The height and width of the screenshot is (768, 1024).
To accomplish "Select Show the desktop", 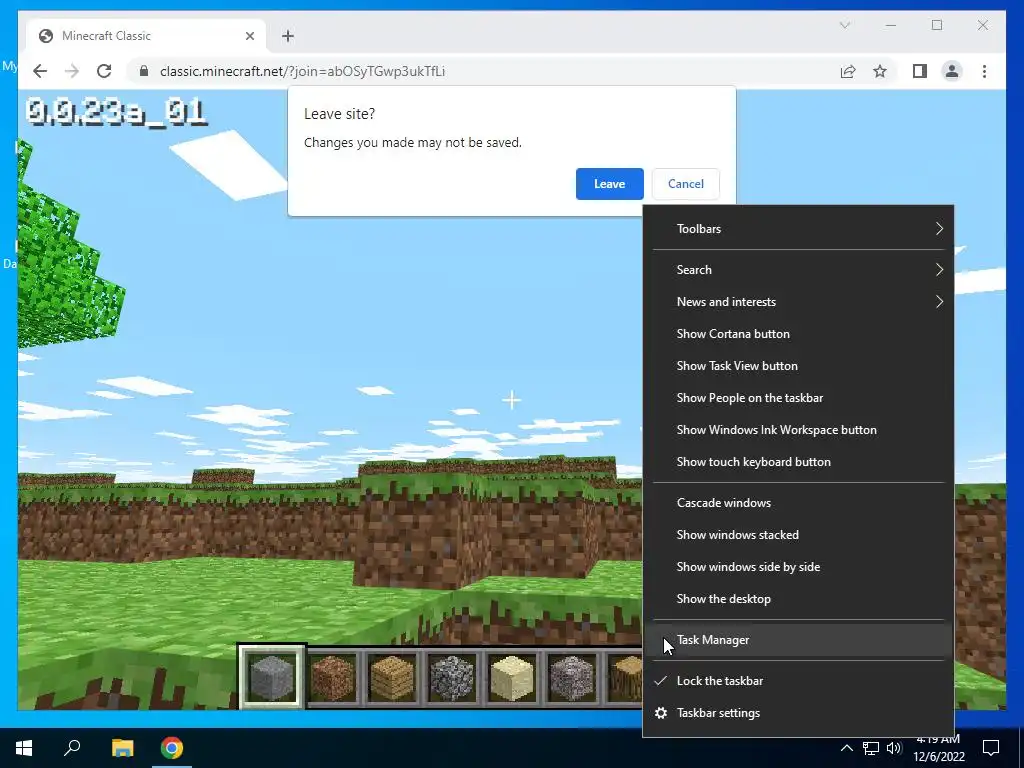I will click(799, 599).
